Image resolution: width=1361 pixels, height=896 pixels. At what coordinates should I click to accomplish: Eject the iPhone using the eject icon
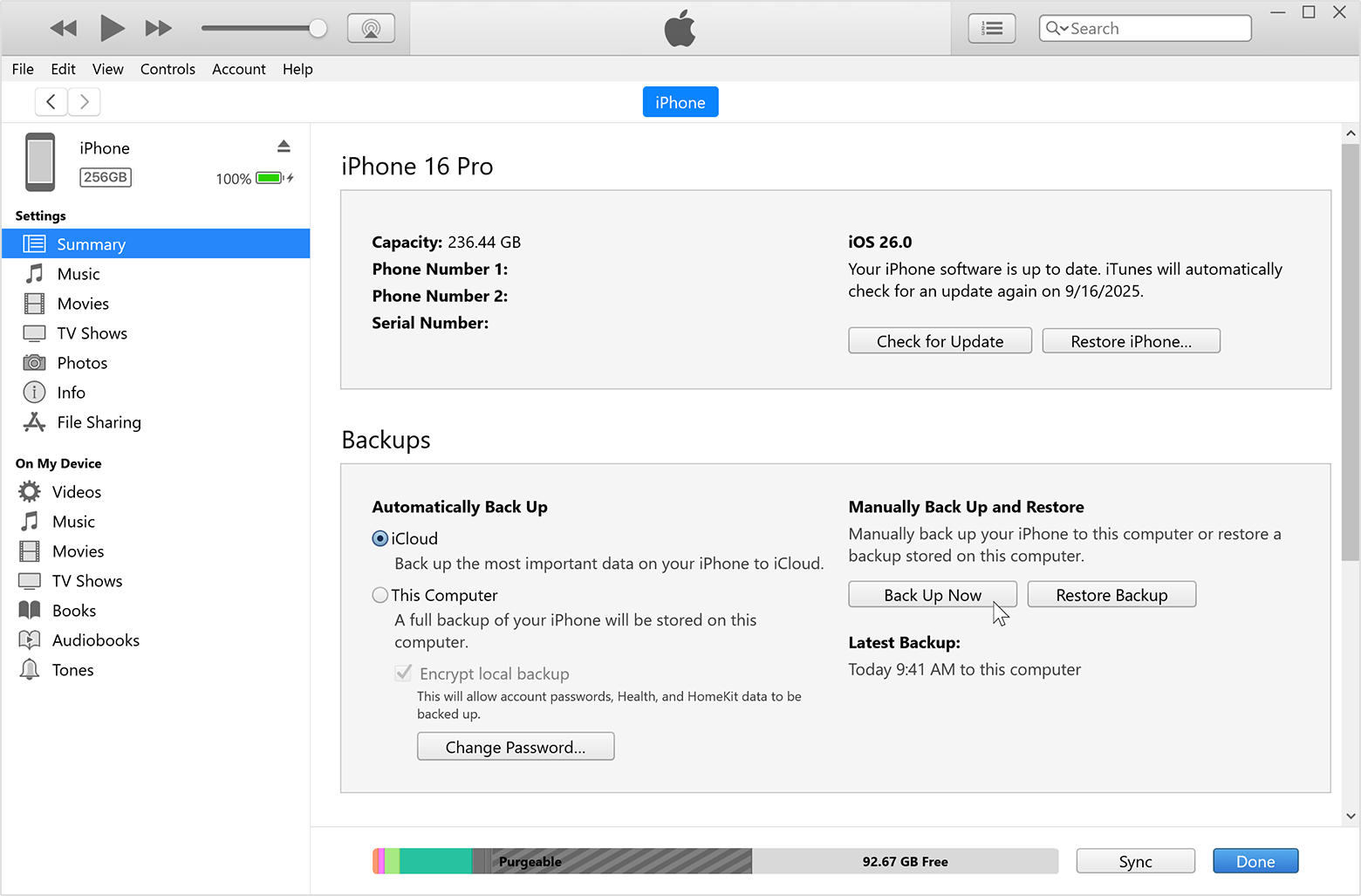click(284, 146)
